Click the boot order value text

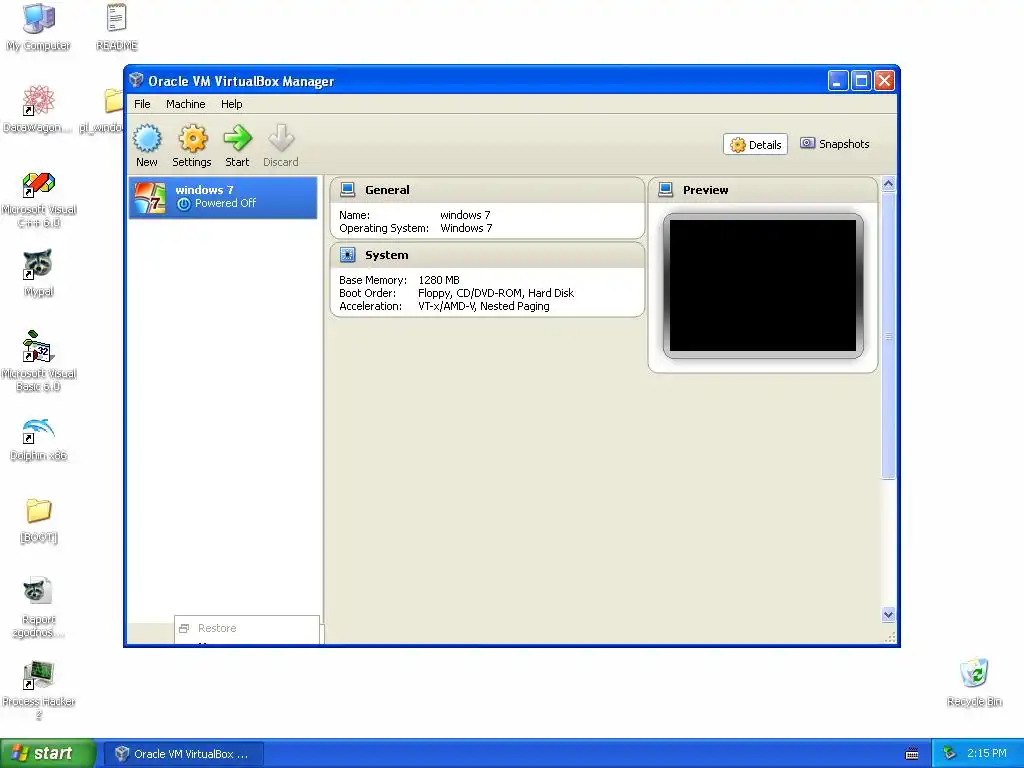tap(496, 293)
